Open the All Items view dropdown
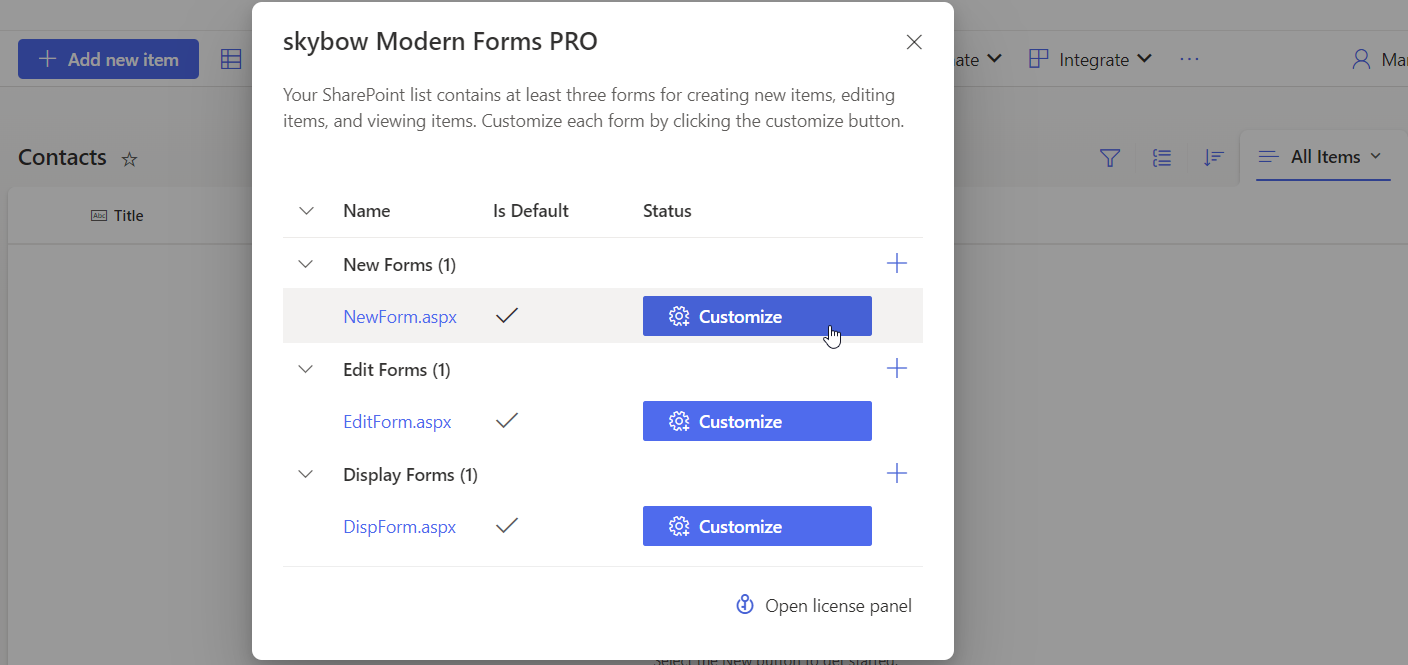1408x665 pixels. [1322, 156]
